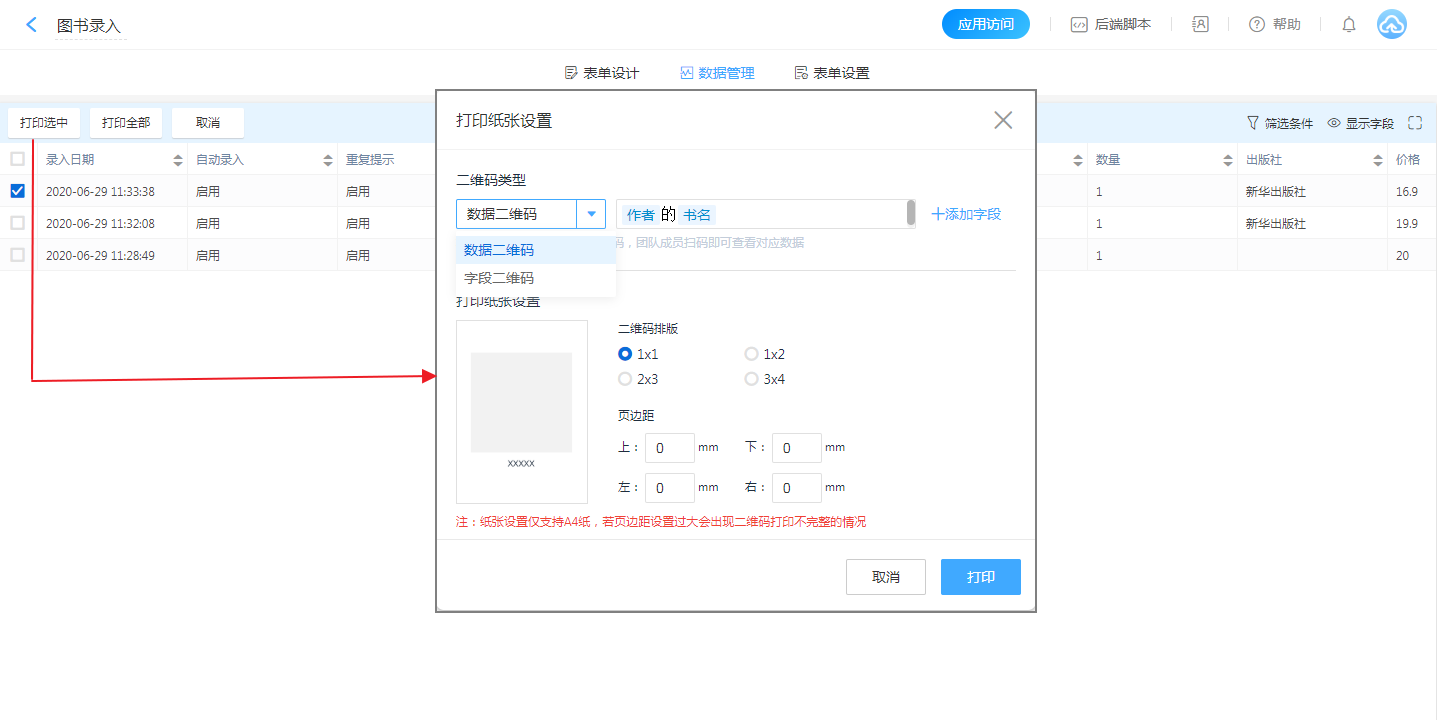The height and width of the screenshot is (720, 1437).
Task: Toggle the select-all header checkbox
Action: (17, 159)
